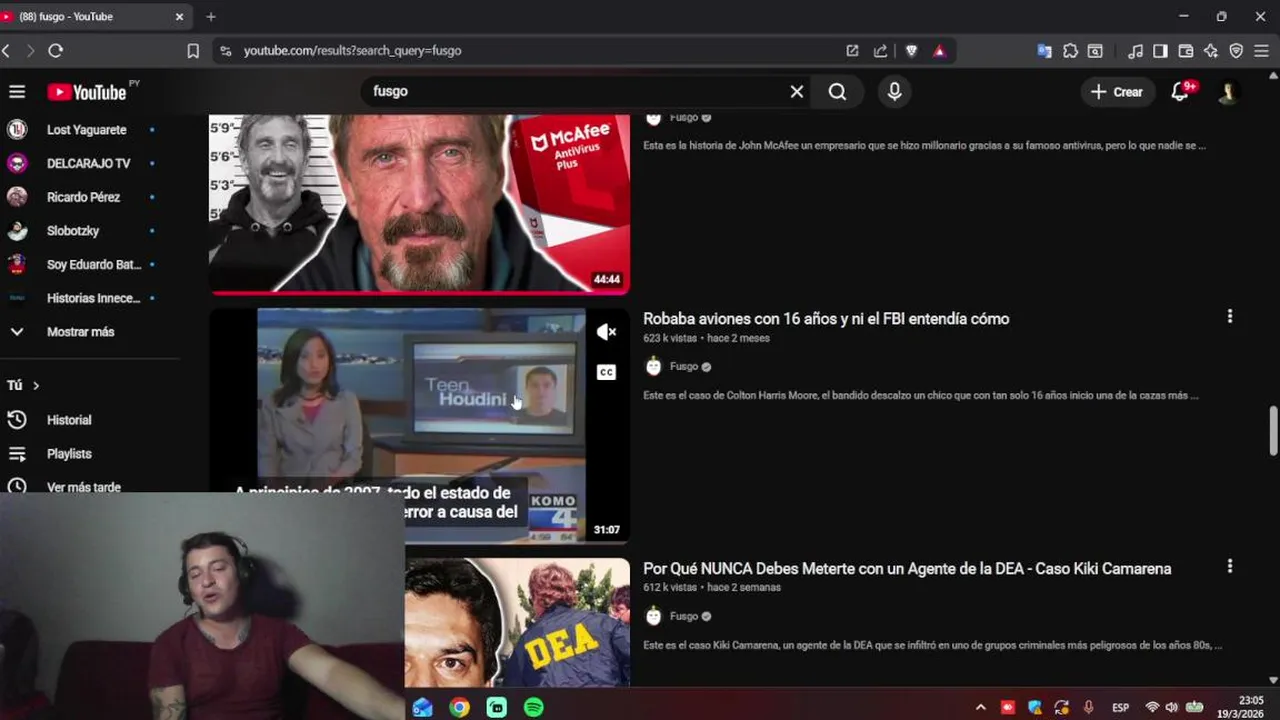This screenshot has width=1280, height=720.
Task: Open Fusgo channel under Kiki Camarena video
Action: click(x=684, y=617)
